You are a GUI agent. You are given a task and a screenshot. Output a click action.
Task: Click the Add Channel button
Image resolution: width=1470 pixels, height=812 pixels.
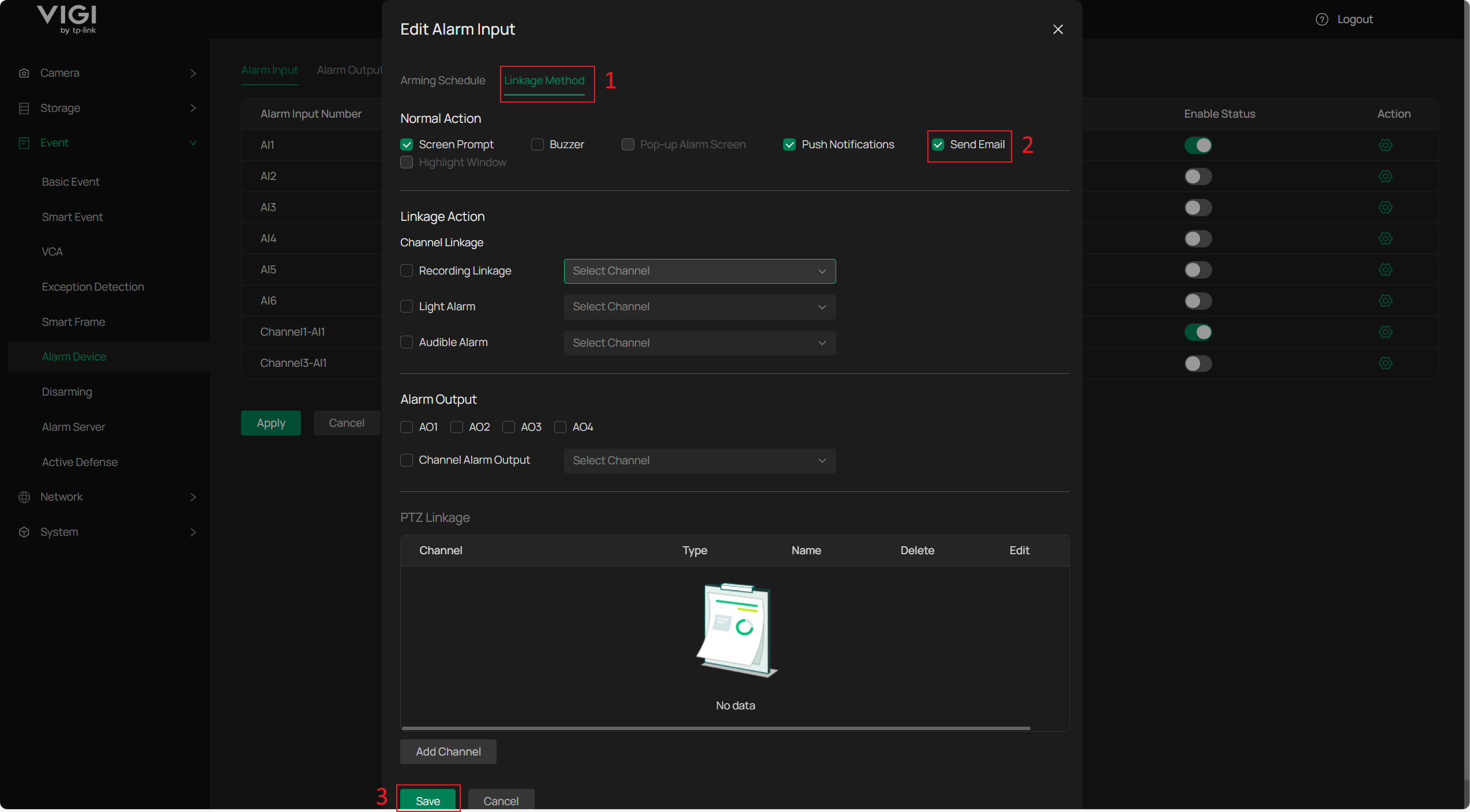point(448,751)
